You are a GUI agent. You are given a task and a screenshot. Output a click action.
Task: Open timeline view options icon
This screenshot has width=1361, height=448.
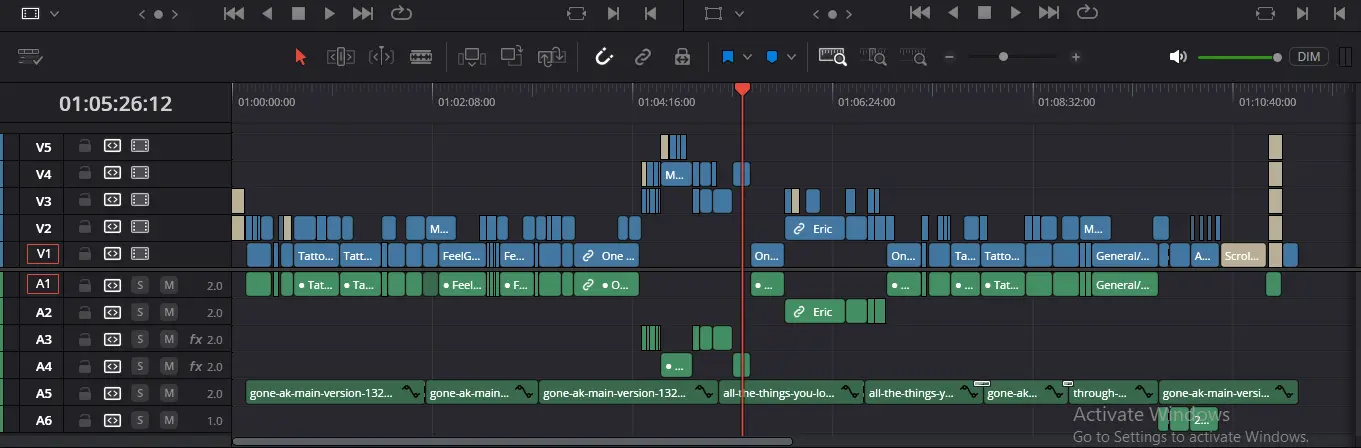30,57
